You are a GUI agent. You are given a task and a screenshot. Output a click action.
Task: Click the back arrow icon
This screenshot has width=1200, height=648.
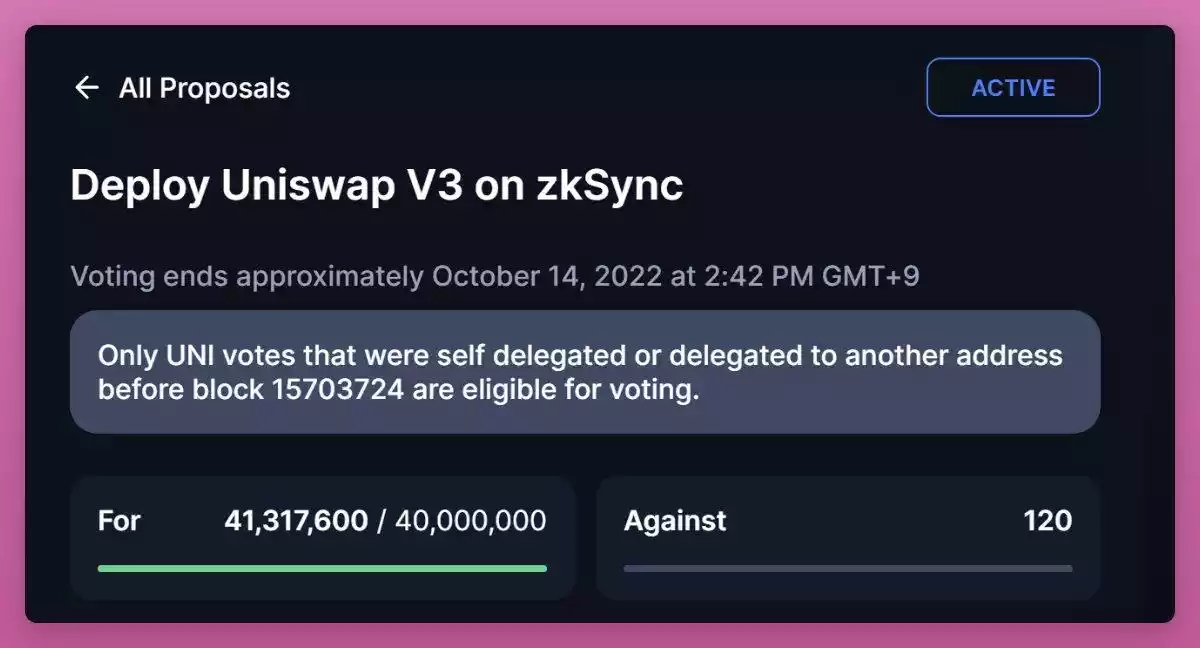pyautogui.click(x=87, y=88)
